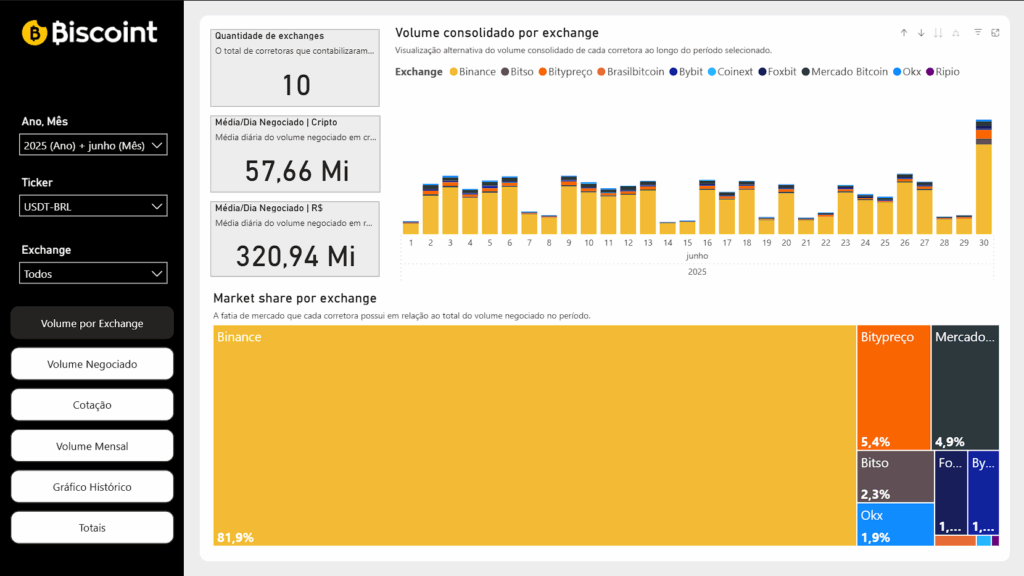The width and height of the screenshot is (1024, 576).
Task: Click the Binance treemap tile
Action: click(x=534, y=435)
